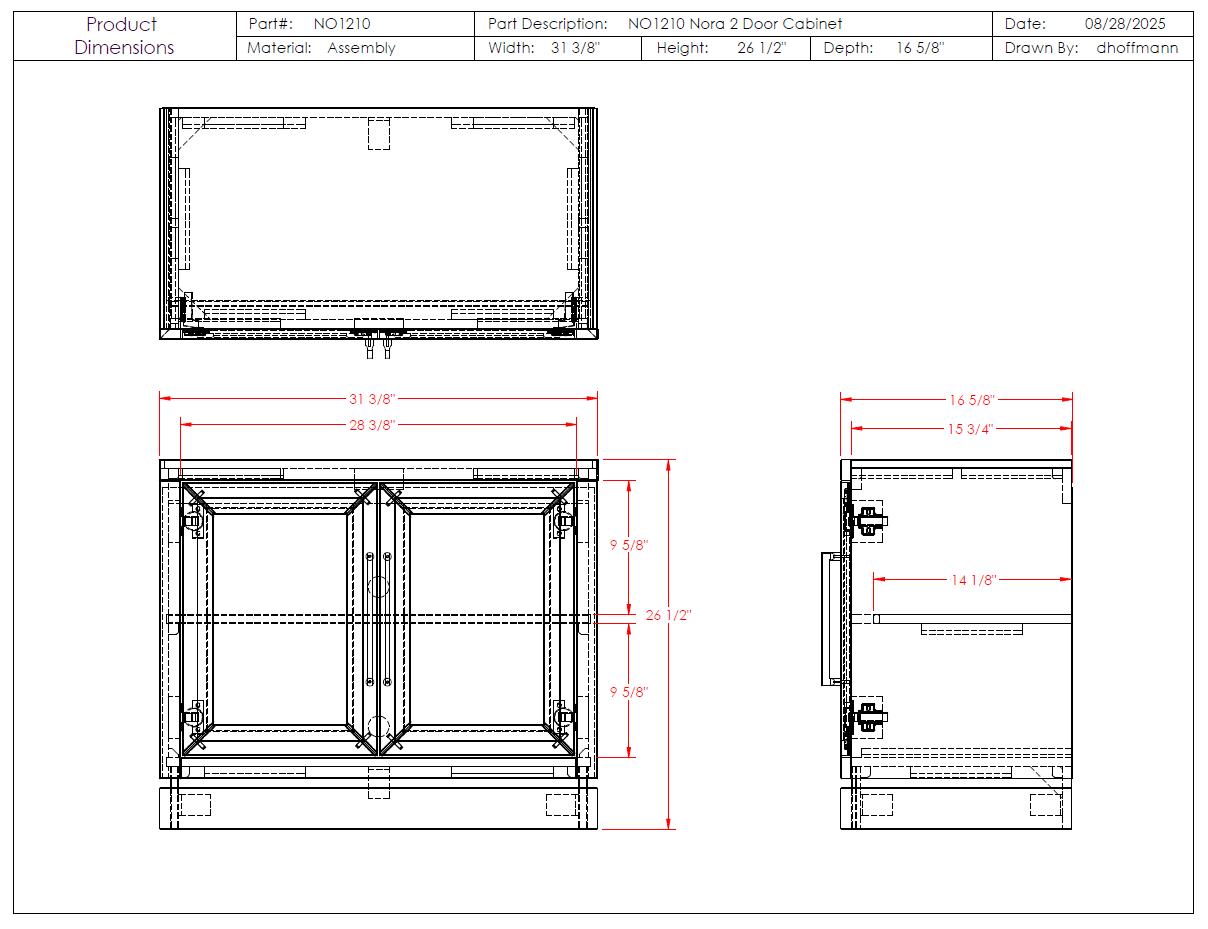Select the lower 9 5/8" door dimension
This screenshot has width=1208, height=929.
629,692
